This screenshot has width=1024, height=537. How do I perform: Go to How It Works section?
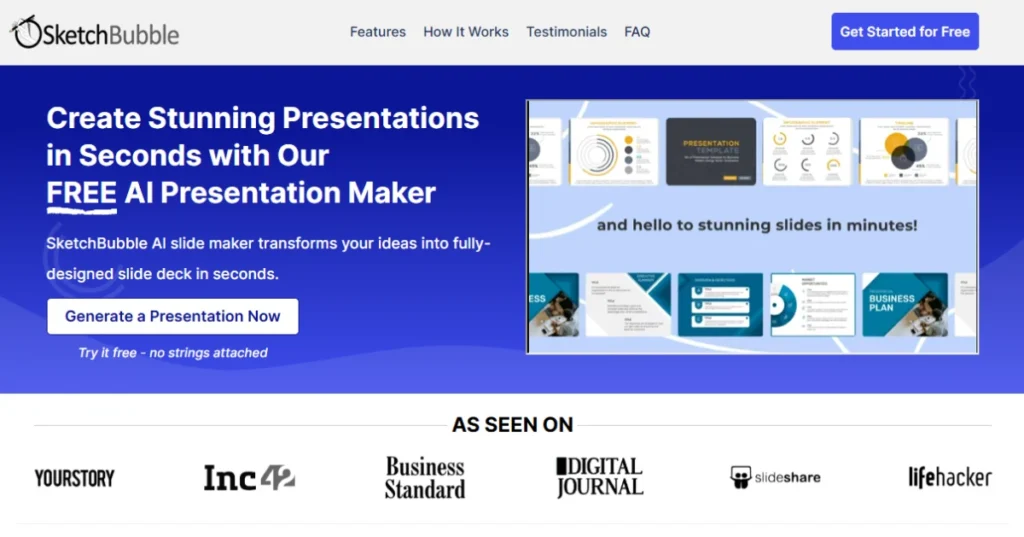[x=466, y=32]
